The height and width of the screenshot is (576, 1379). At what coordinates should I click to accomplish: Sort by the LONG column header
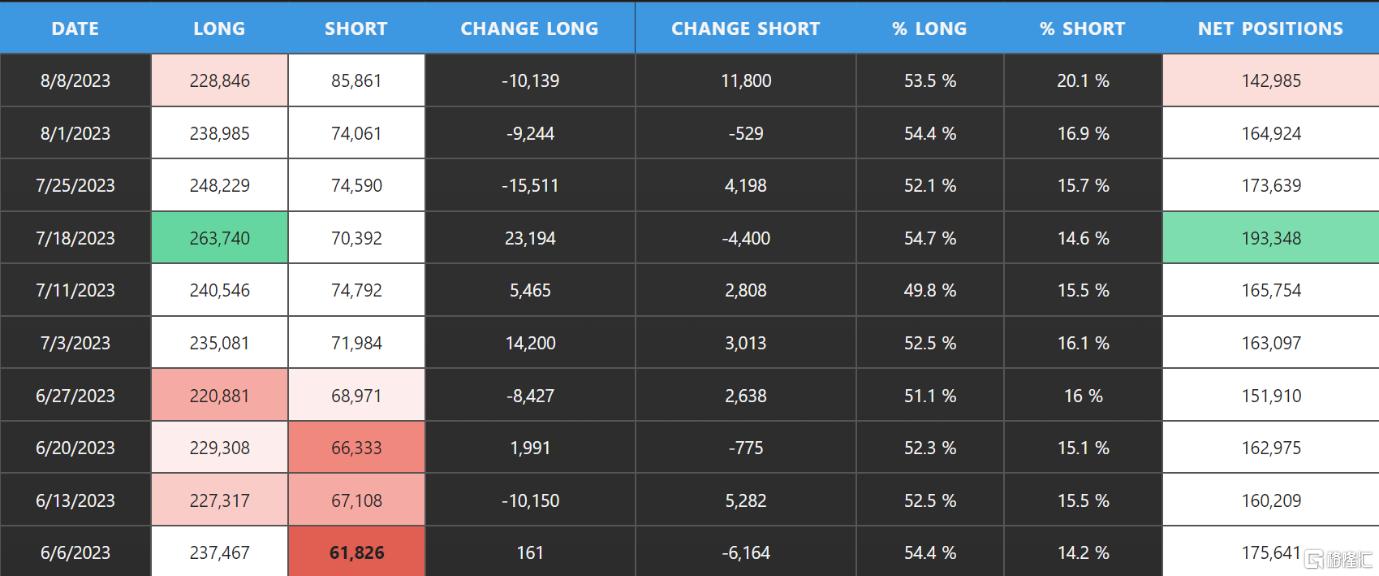tap(219, 28)
